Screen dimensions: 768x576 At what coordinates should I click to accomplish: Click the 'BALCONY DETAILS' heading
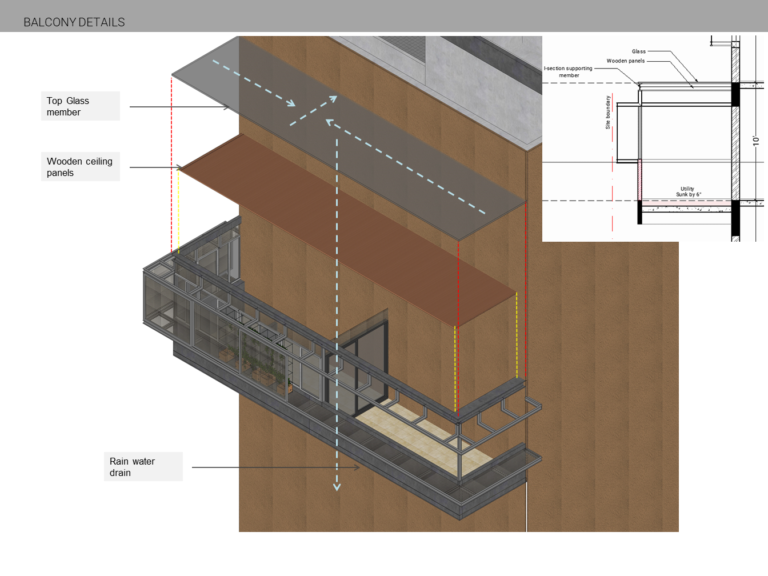point(74,22)
